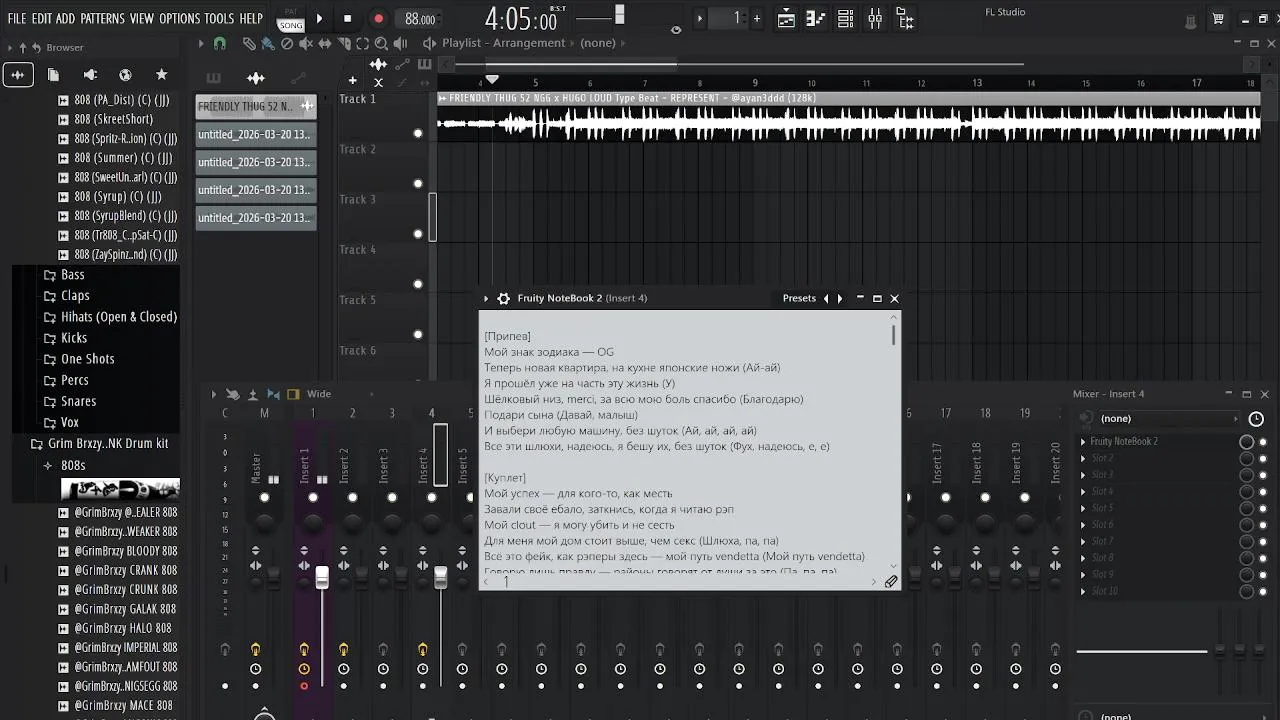Mute mixer track Insert 2
1280x720 pixels.
(352, 497)
